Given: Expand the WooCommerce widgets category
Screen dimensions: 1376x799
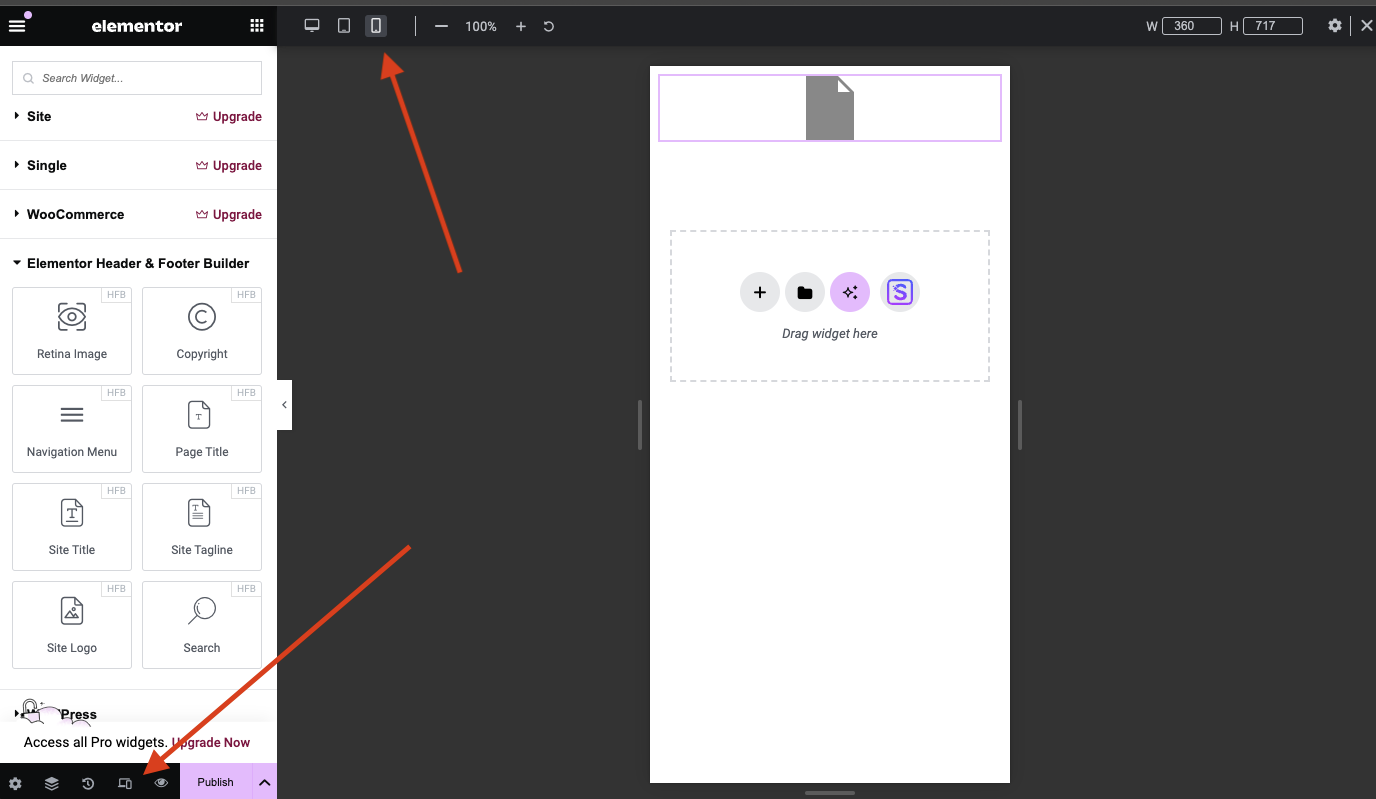Looking at the screenshot, I should [x=75, y=215].
